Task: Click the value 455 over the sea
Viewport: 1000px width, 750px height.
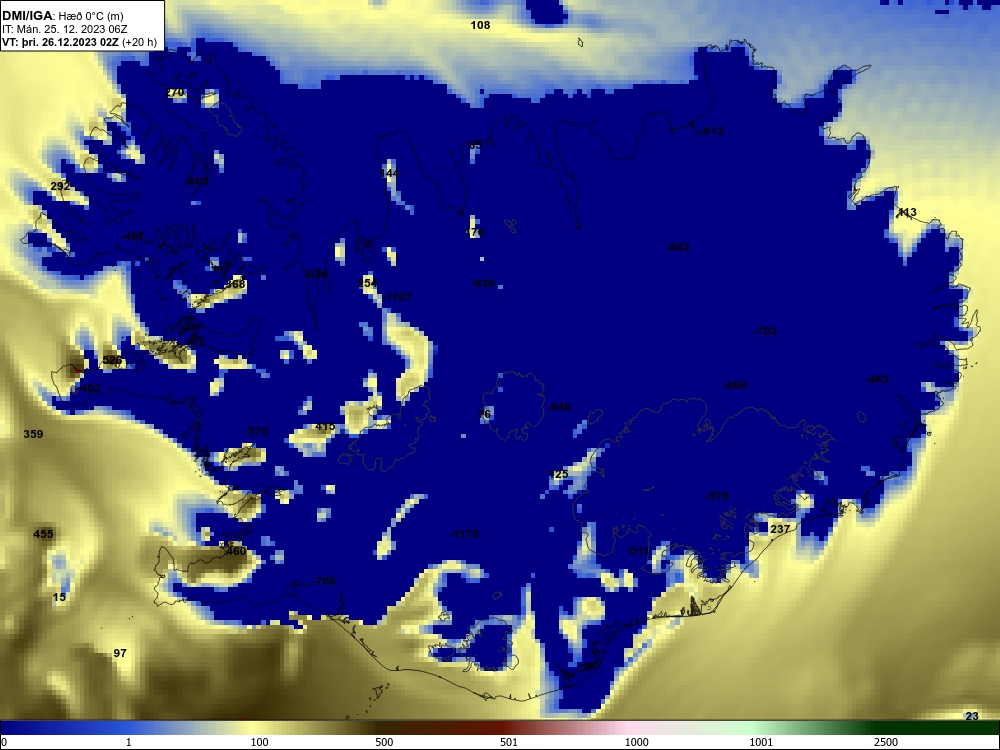Action: pos(43,534)
